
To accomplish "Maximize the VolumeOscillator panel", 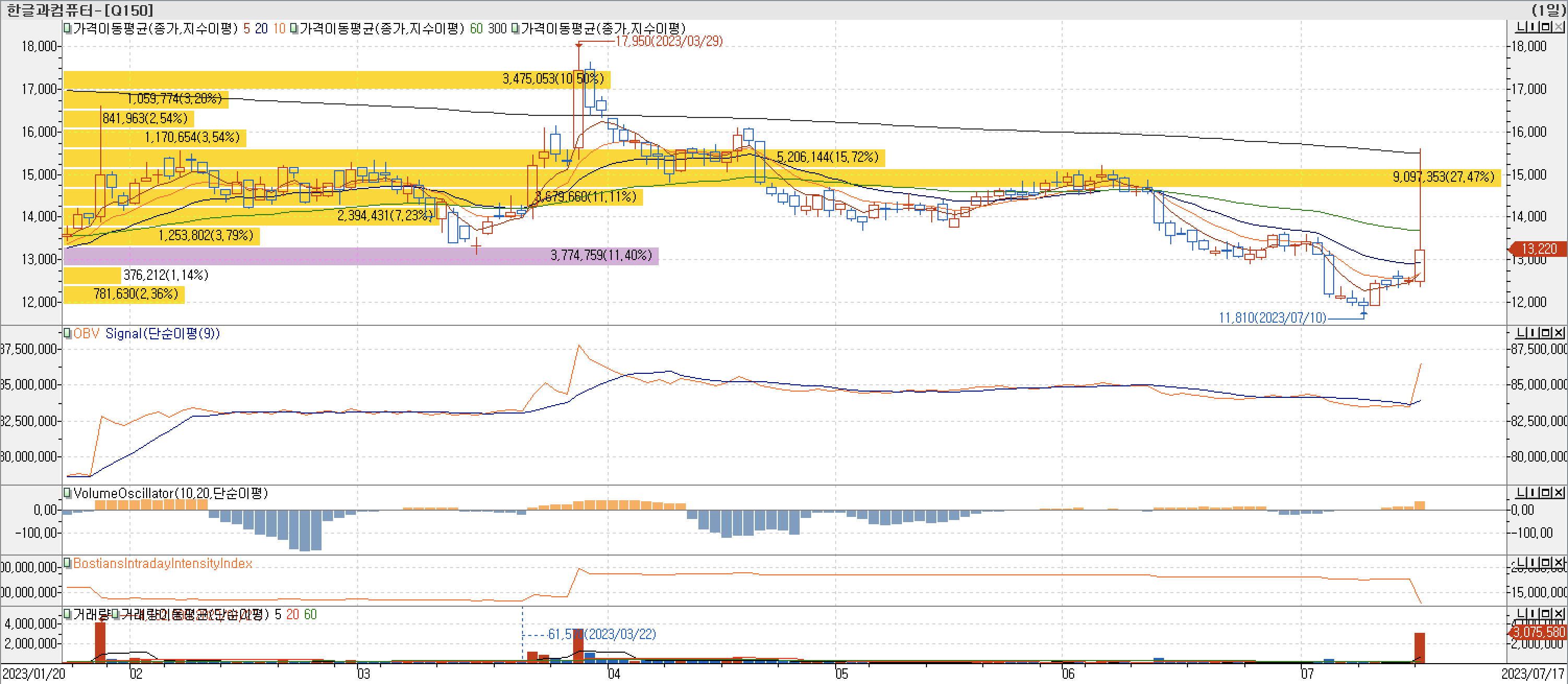I will click(1546, 492).
